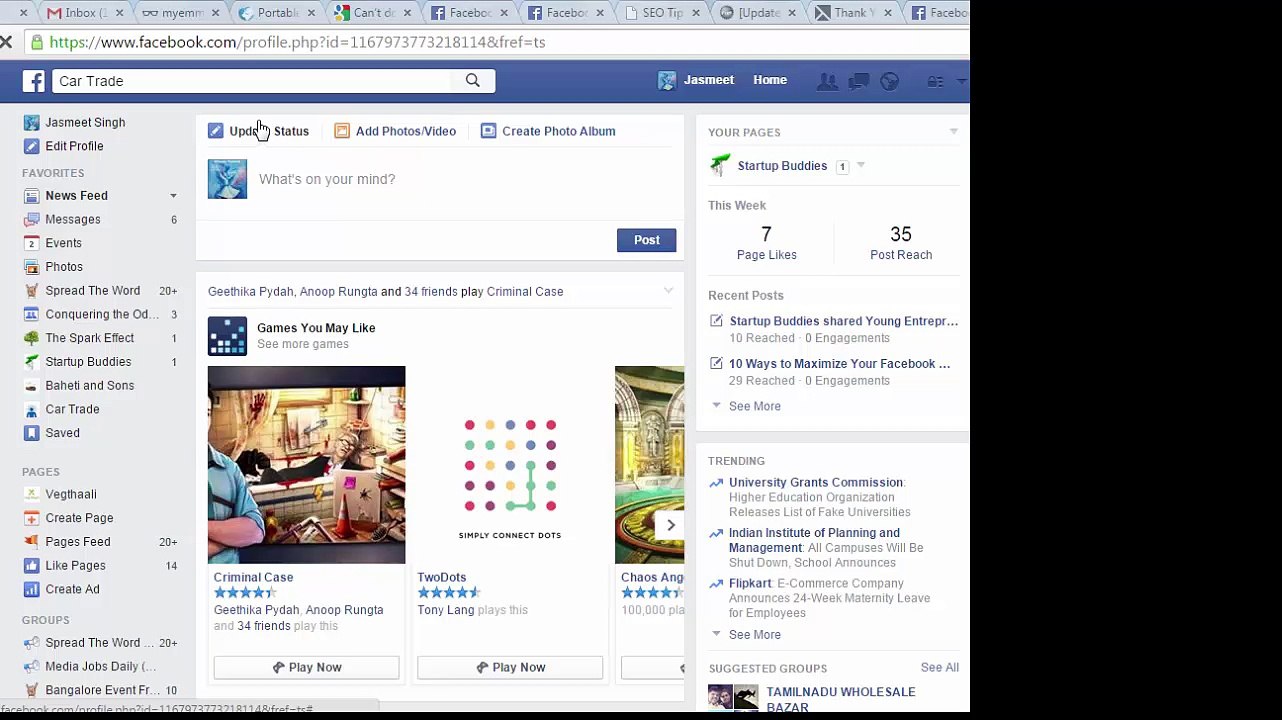Click the Photos icon in sidebar
Image resolution: width=1282 pixels, height=720 pixels.
[x=31, y=267]
